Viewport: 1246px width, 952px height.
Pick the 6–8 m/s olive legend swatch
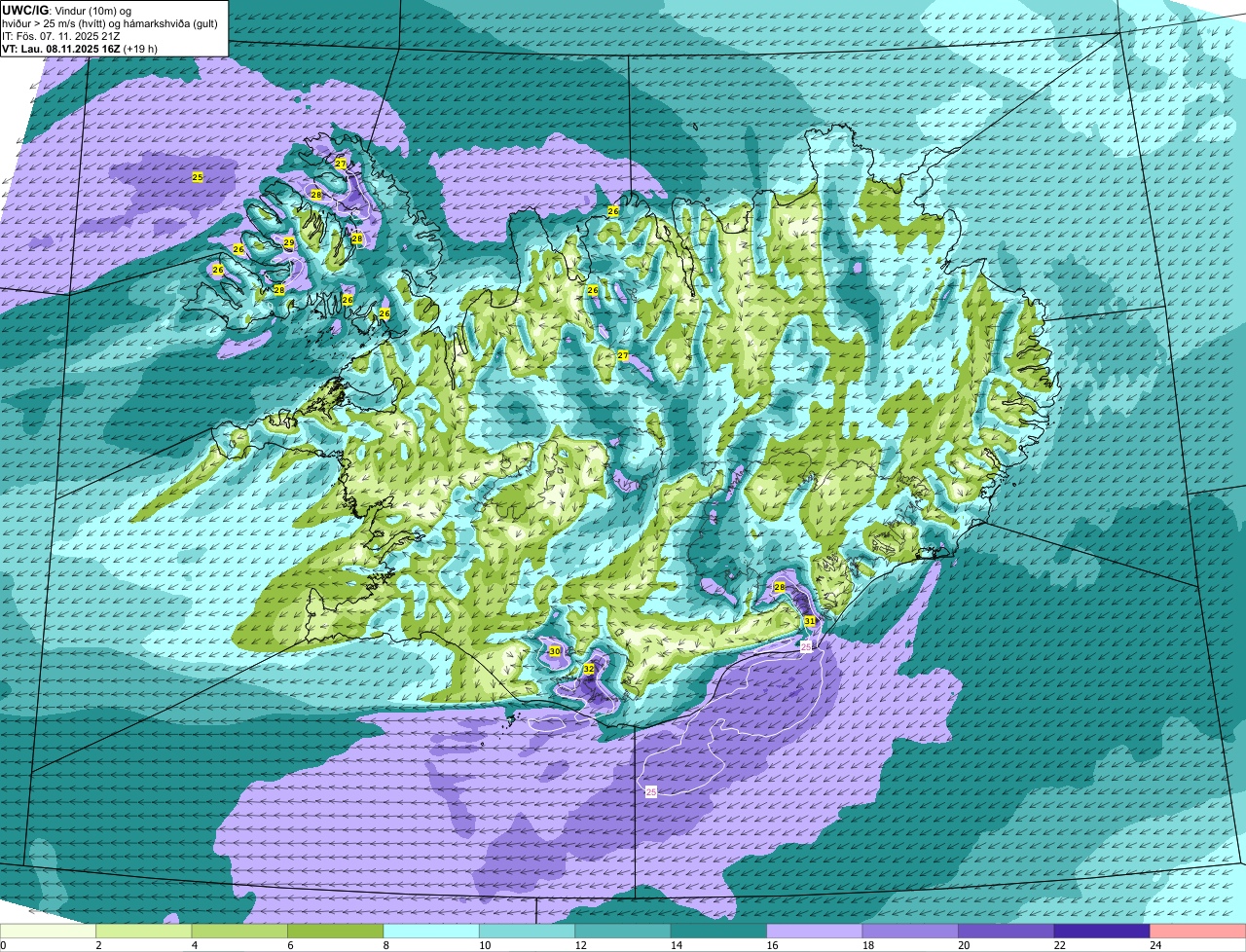[x=335, y=932]
